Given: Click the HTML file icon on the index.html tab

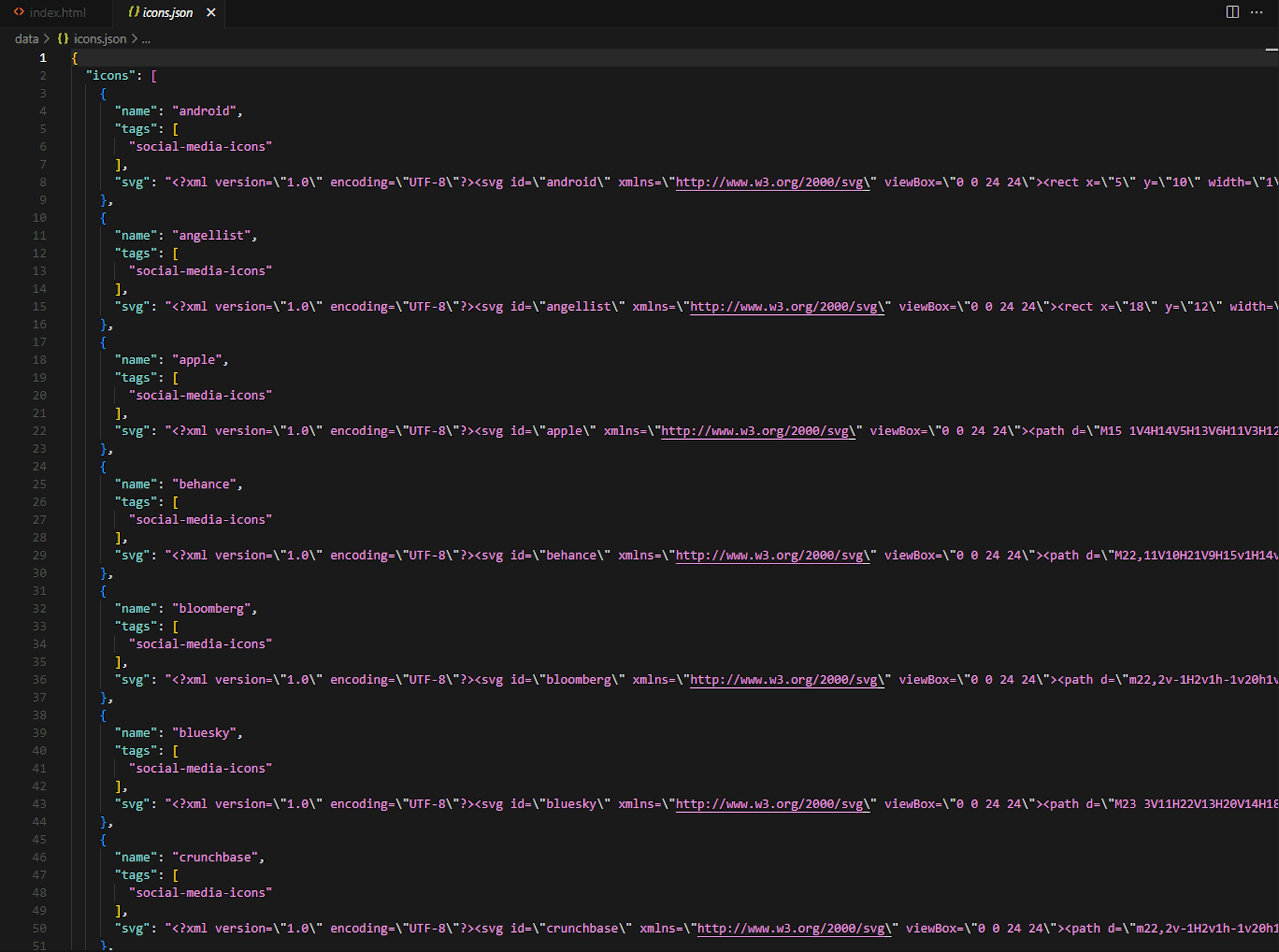Looking at the screenshot, I should pyautogui.click(x=20, y=12).
